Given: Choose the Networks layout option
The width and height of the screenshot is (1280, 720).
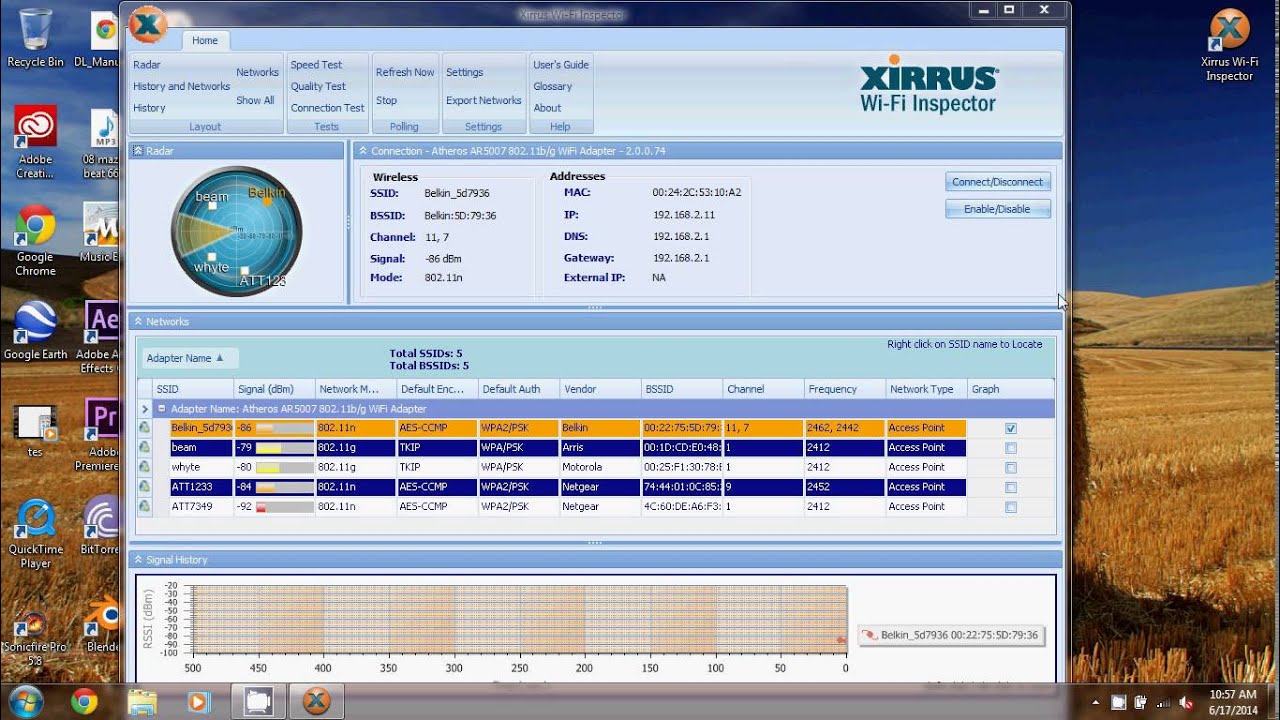Looking at the screenshot, I should (257, 72).
